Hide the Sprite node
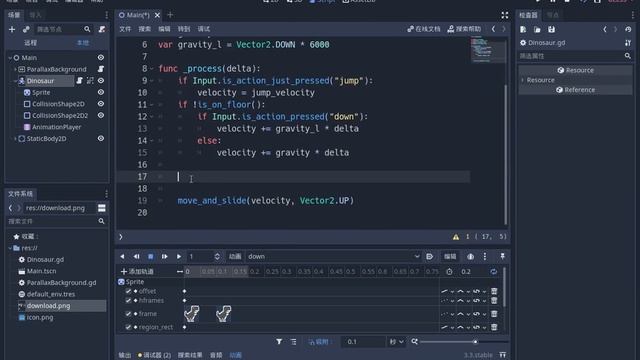The width and height of the screenshot is (640, 360). tap(101, 92)
